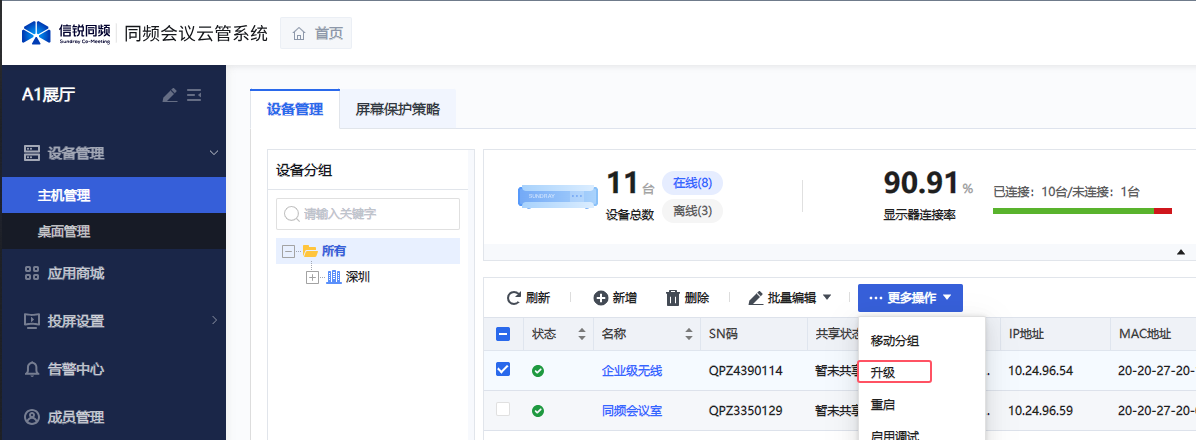The image size is (1196, 440).
Task: Open 应用商城 in the sidebar
Action: [x=75, y=273]
